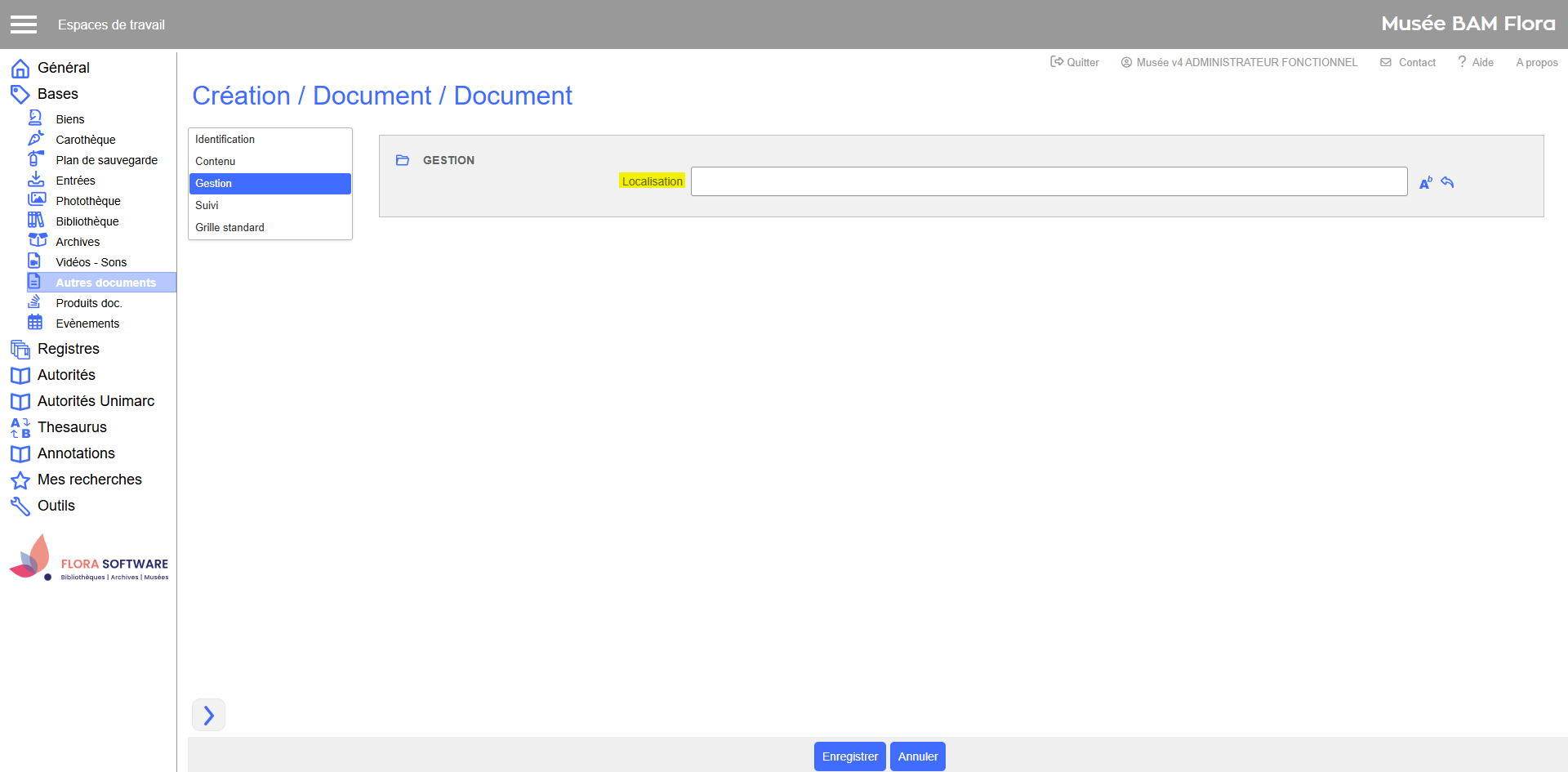Expand the next panel chevron arrow
This screenshot has width=1568, height=772.
tap(208, 715)
